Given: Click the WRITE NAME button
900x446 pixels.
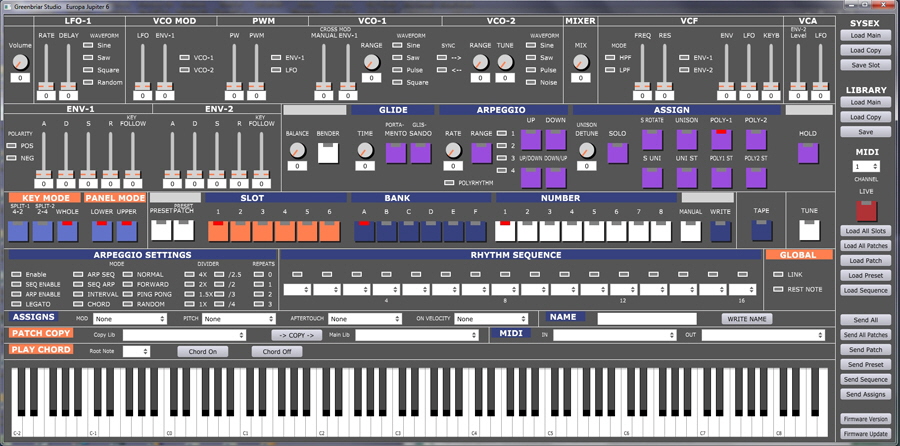Looking at the screenshot, I should pyautogui.click(x=746, y=319).
